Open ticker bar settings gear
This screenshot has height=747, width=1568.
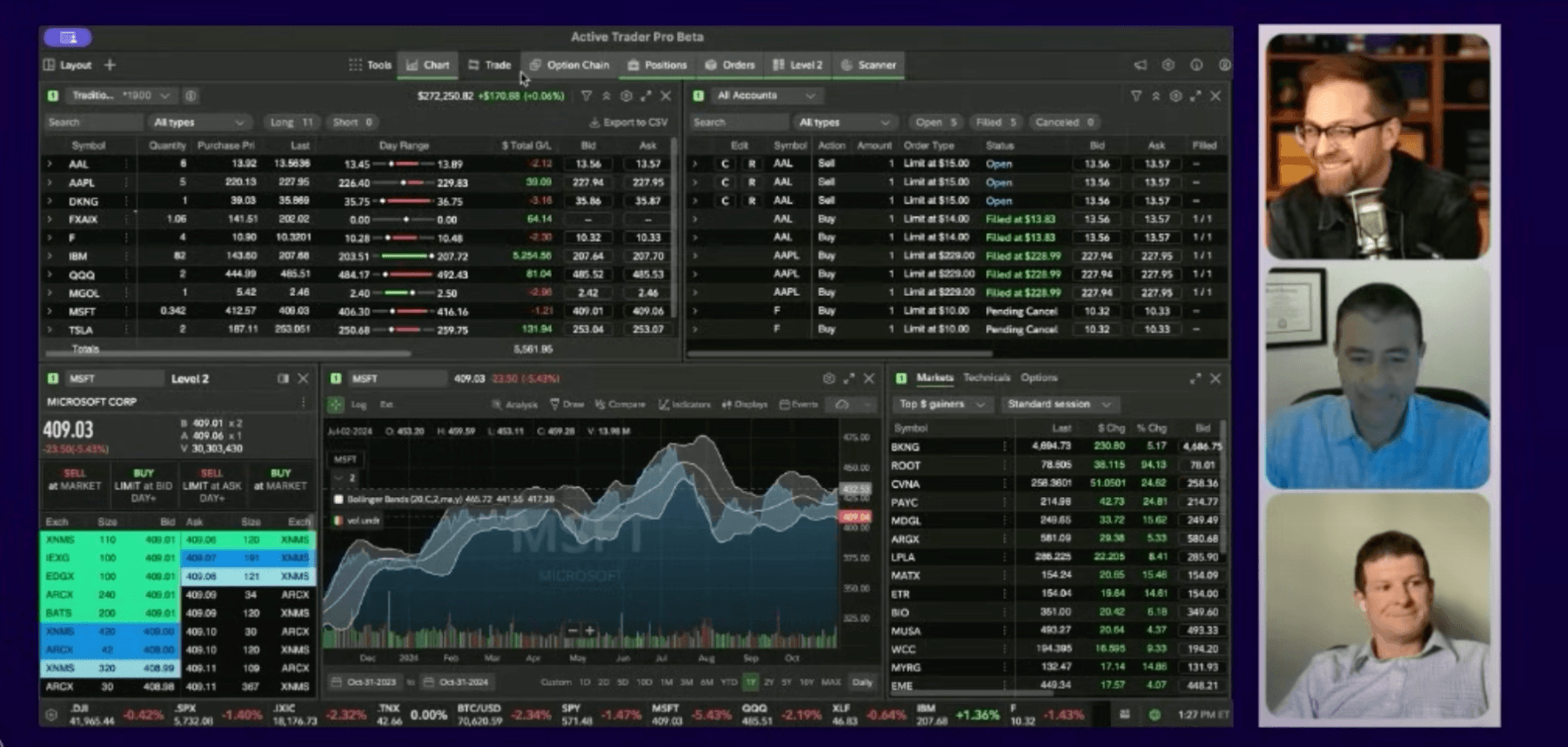pyautogui.click(x=51, y=715)
